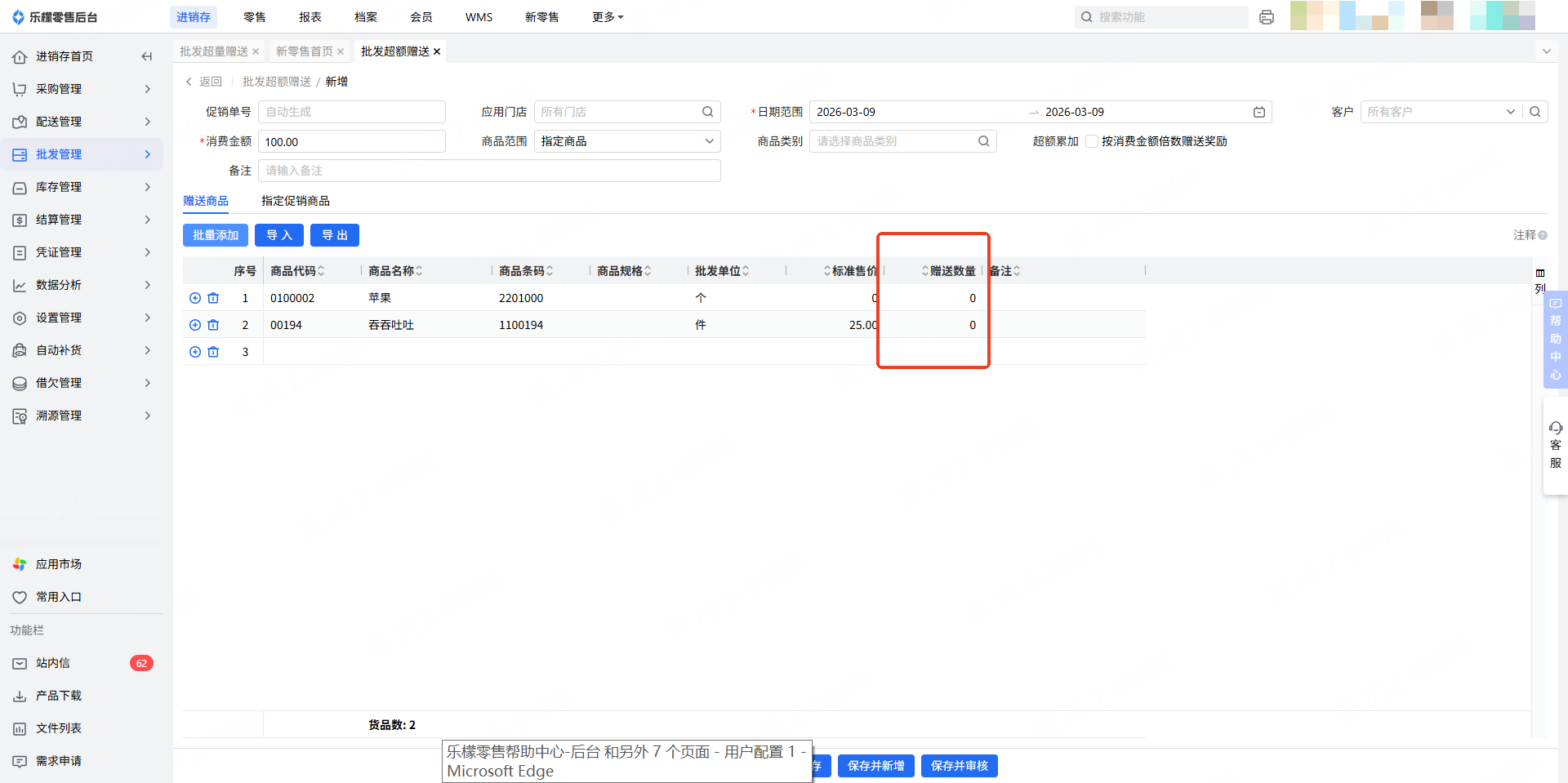Expand 批发管理 menu

[82, 154]
